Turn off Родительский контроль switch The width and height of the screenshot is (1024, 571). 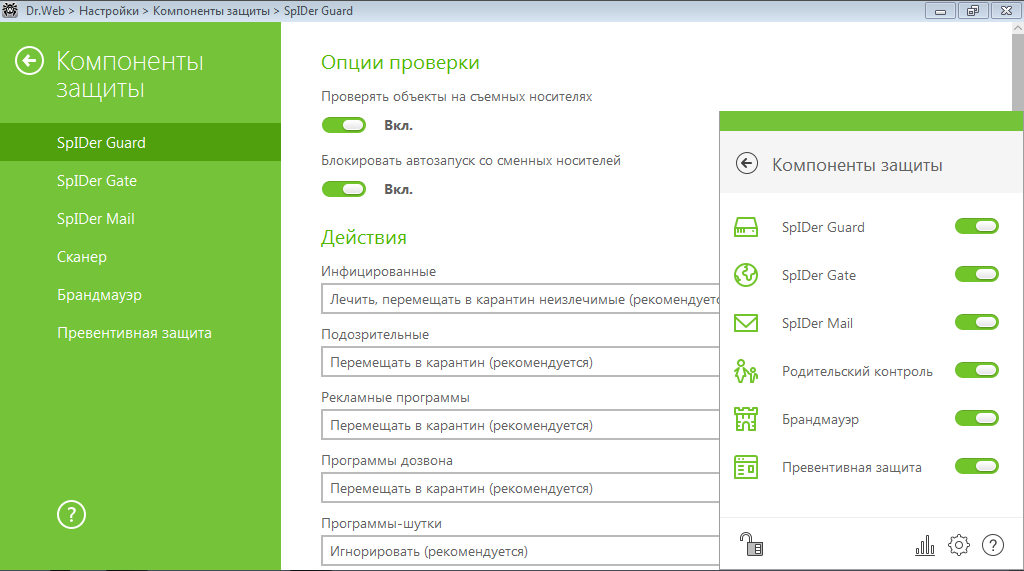tap(977, 370)
